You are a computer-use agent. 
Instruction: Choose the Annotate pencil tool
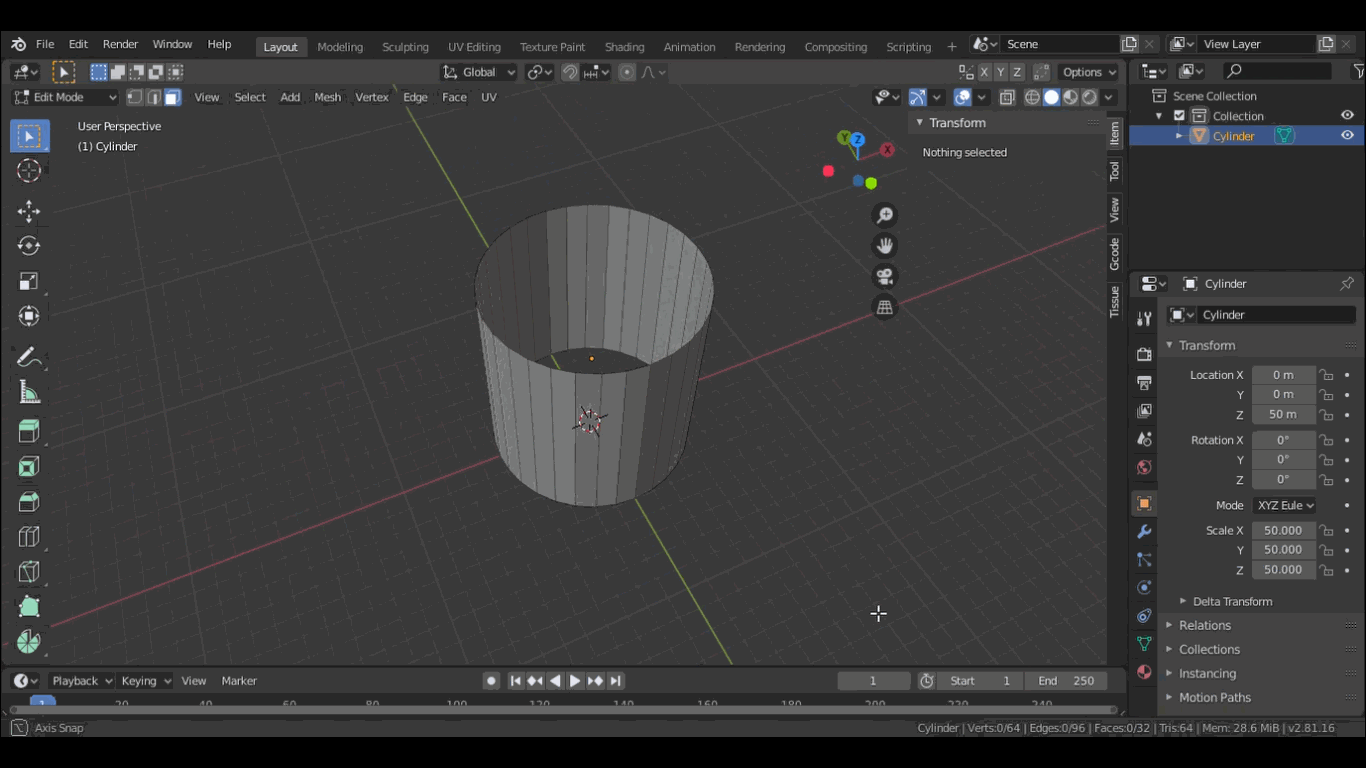point(29,357)
